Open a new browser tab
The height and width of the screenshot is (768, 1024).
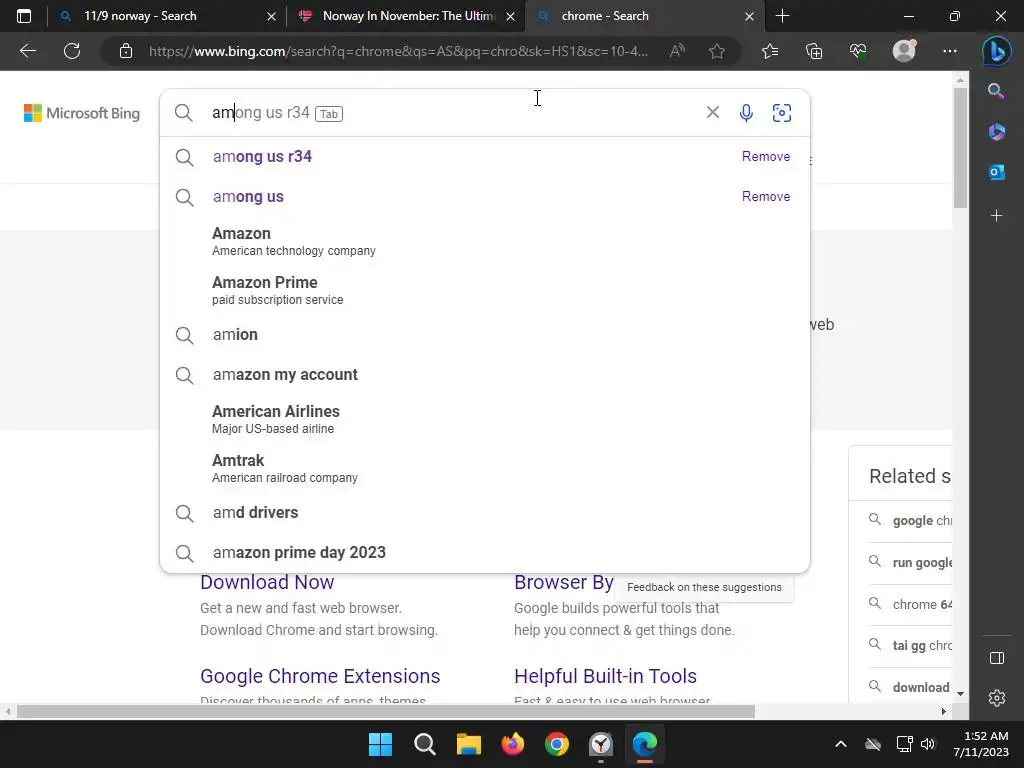[x=782, y=16]
